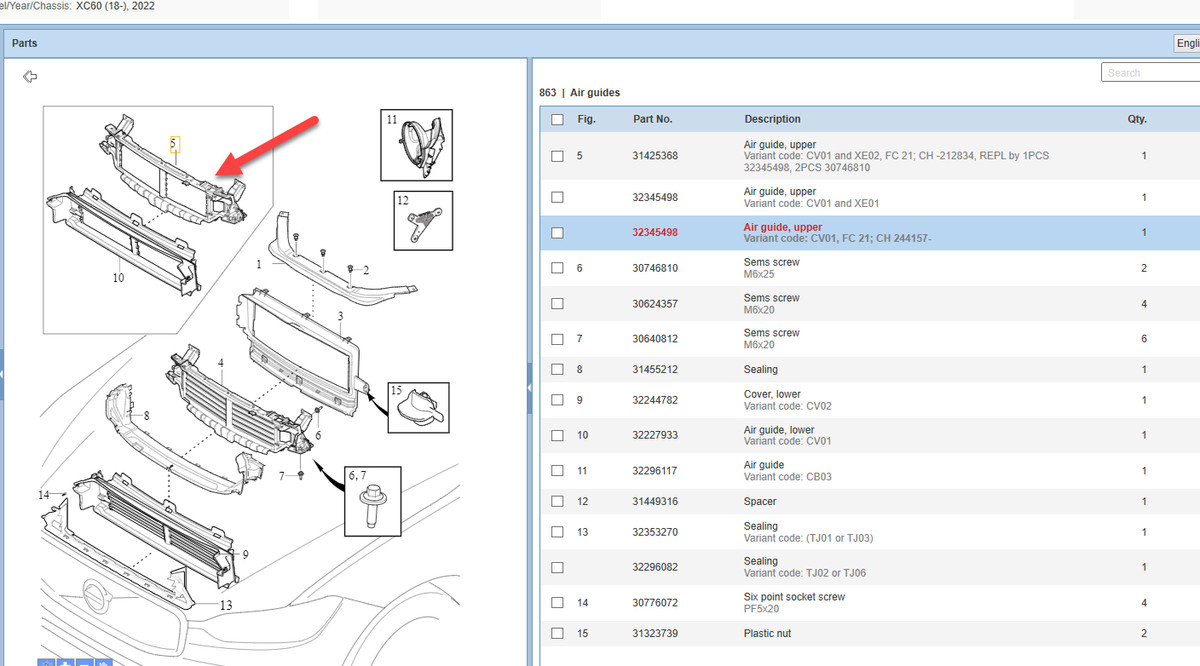
Task: Open the highlighted red part number 32345498
Action: point(654,233)
